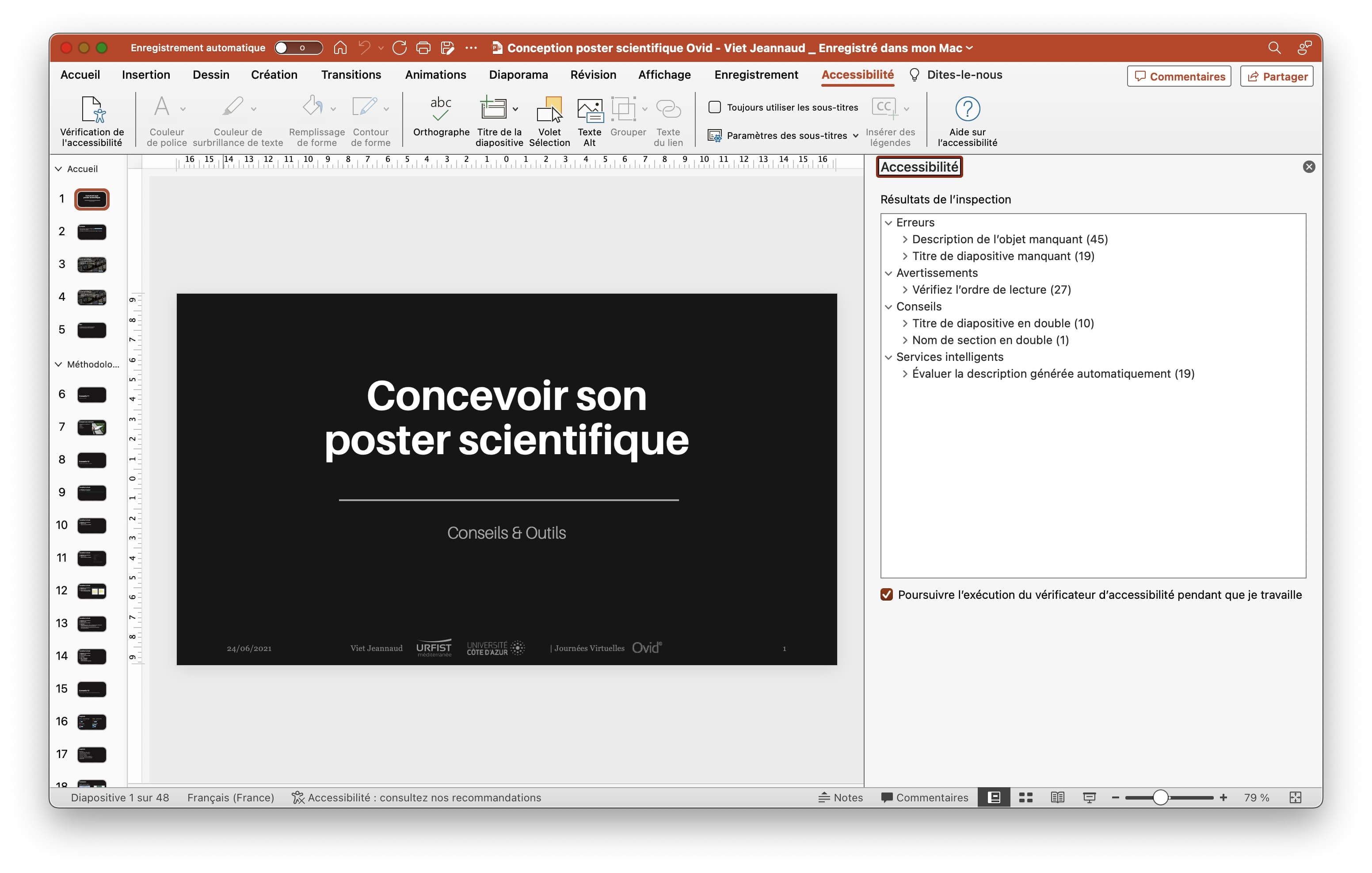Select slide 7 thumbnail
Image resolution: width=1372 pixels, height=873 pixels.
tap(91, 427)
